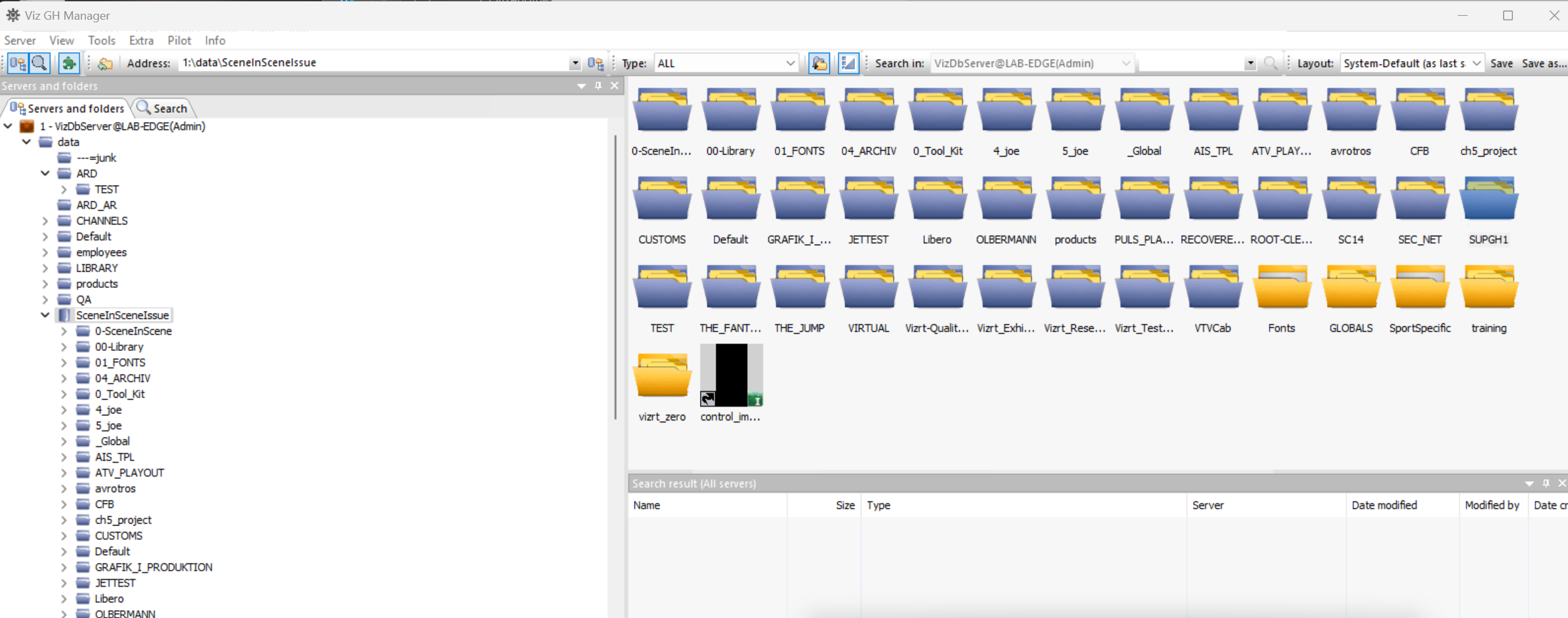Expand the LIBRARY folder in the tree
The height and width of the screenshot is (618, 1568).
pos(45,268)
